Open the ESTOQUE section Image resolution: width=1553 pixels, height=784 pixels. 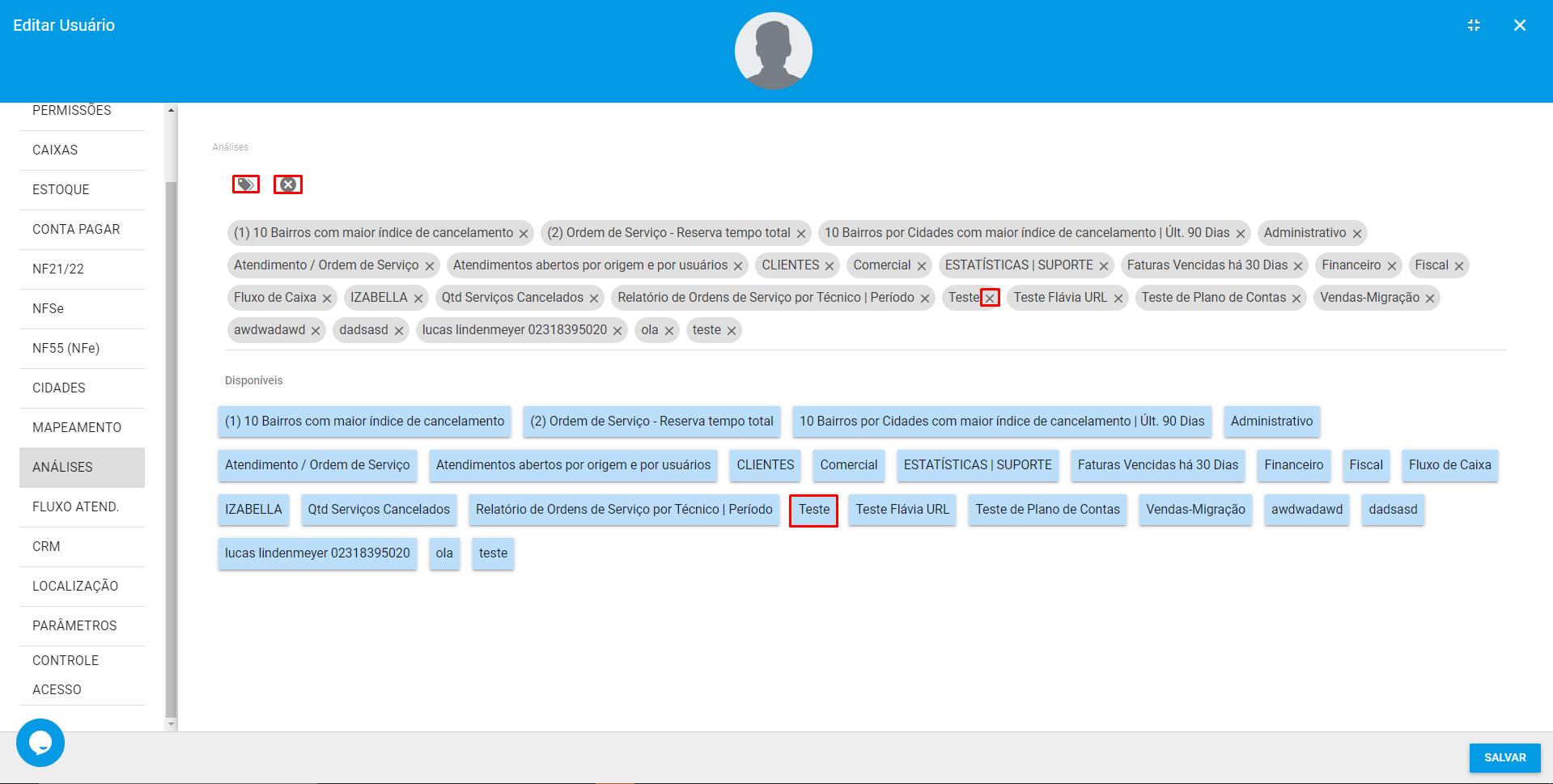pos(60,189)
